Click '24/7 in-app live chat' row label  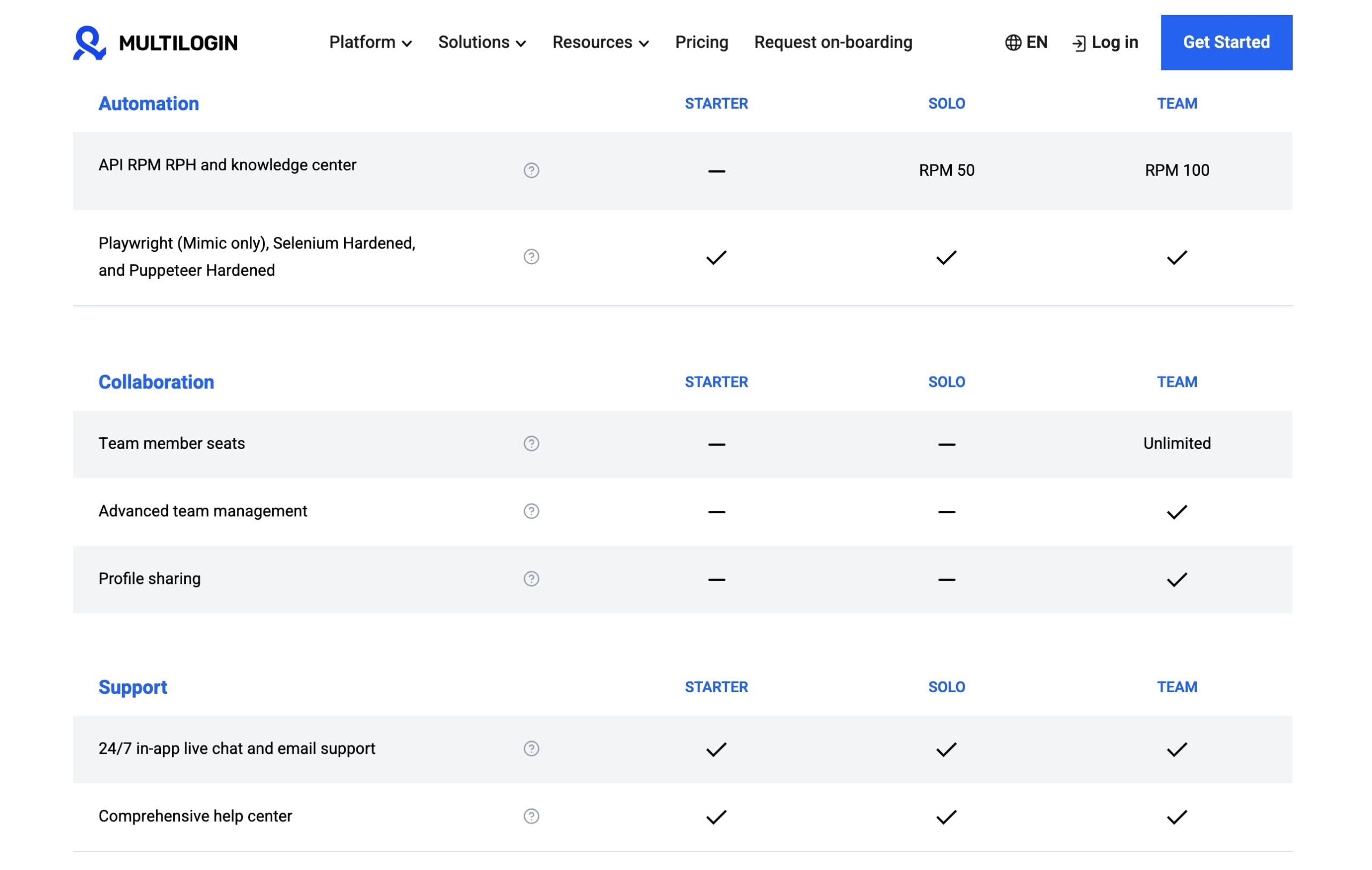[237, 749]
